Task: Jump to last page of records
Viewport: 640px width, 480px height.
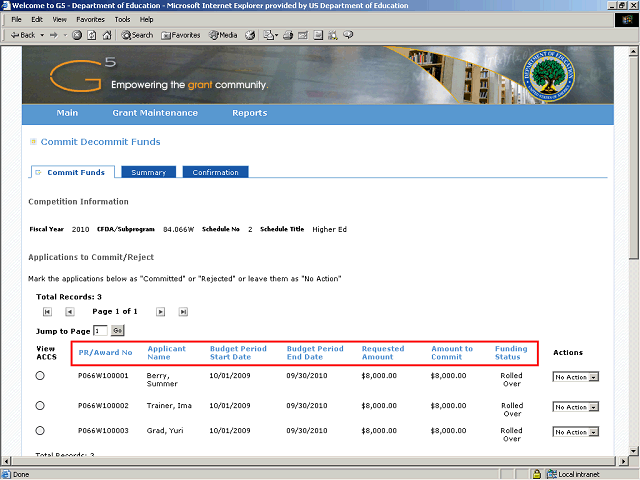Action: tap(183, 312)
